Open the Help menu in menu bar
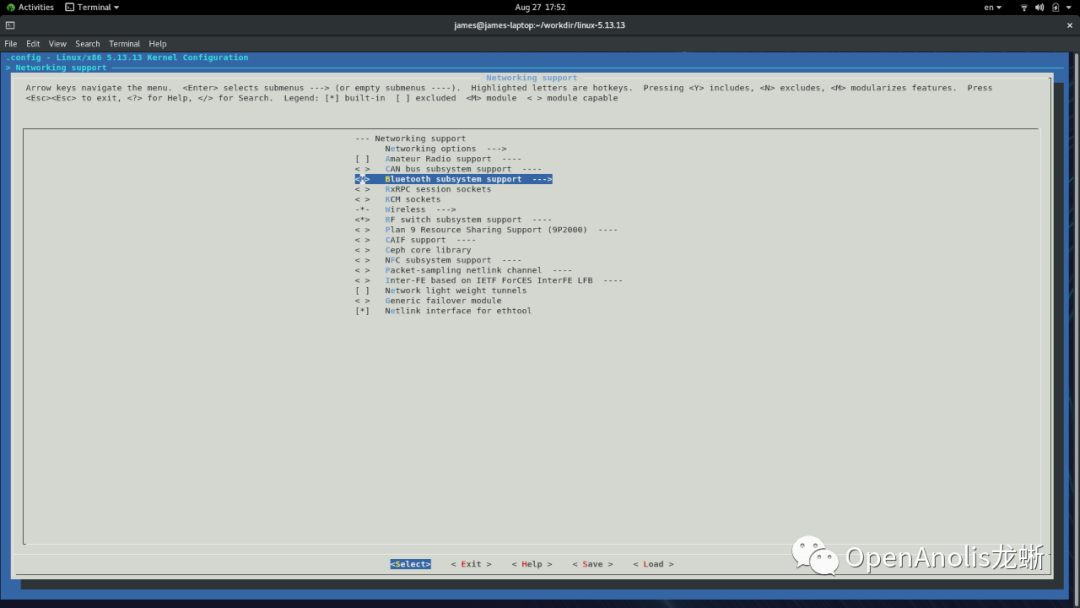Image resolution: width=1080 pixels, height=608 pixels. point(158,43)
